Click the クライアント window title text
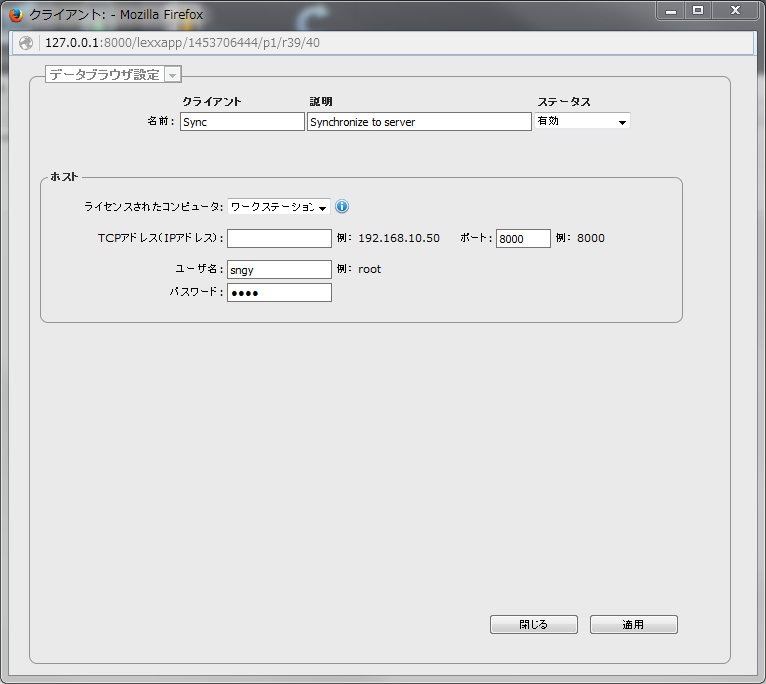Image resolution: width=766 pixels, height=684 pixels. coord(117,15)
